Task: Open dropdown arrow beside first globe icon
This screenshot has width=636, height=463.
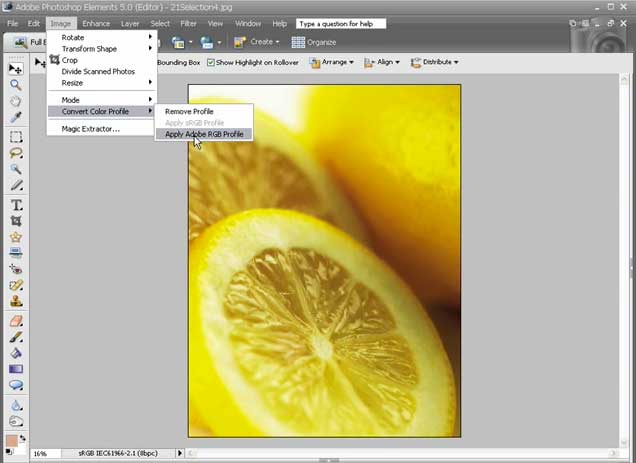Action: pyautogui.click(x=190, y=42)
